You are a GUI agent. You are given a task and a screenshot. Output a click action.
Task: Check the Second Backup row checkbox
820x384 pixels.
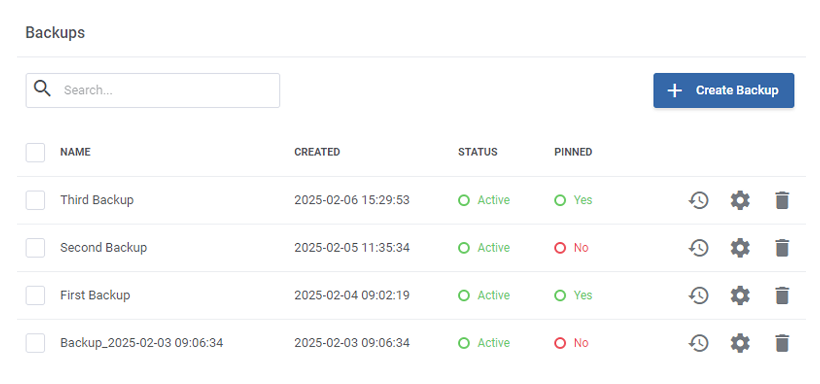pos(35,247)
